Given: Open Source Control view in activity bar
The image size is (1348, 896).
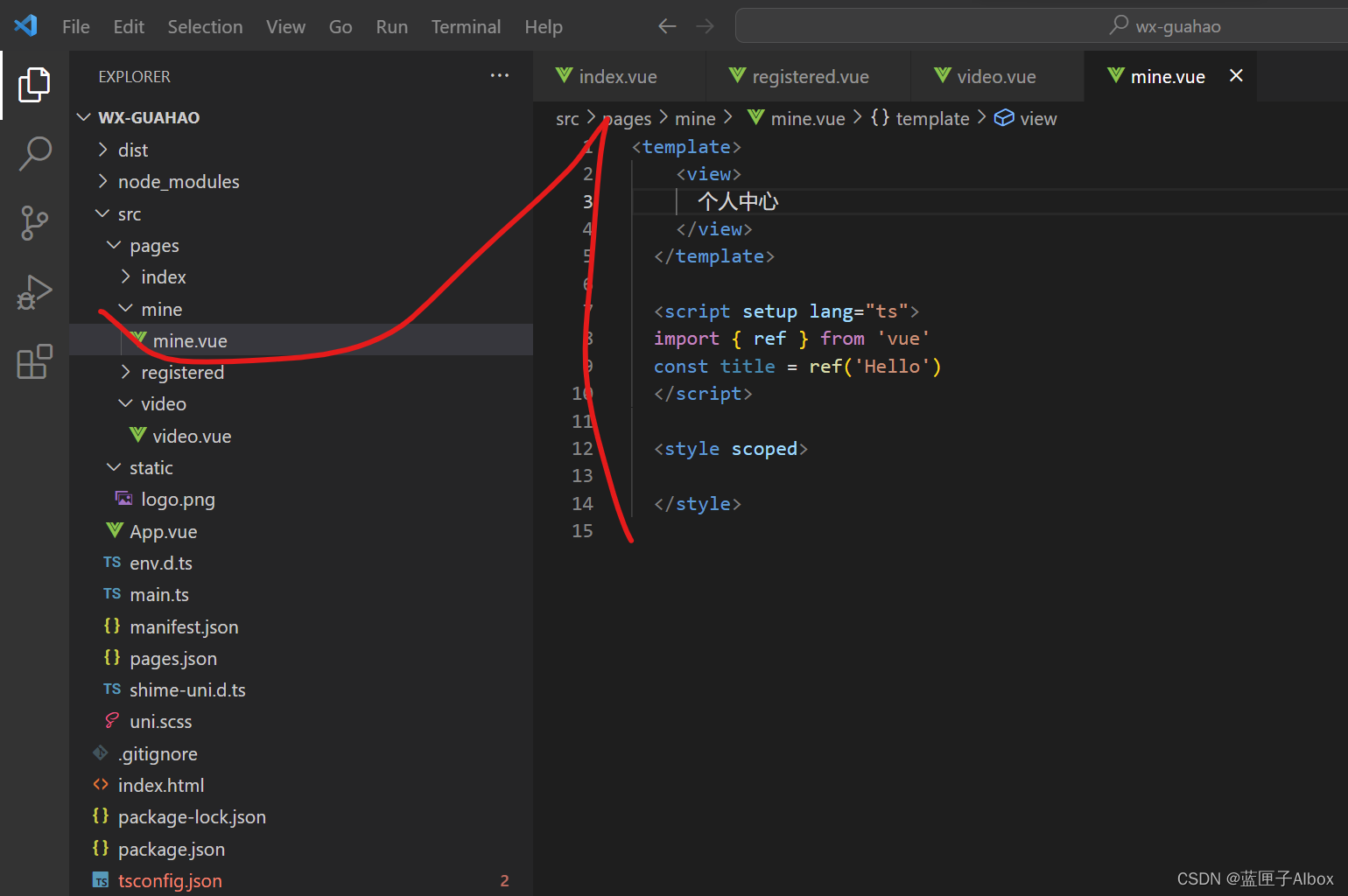Looking at the screenshot, I should pos(34,222).
